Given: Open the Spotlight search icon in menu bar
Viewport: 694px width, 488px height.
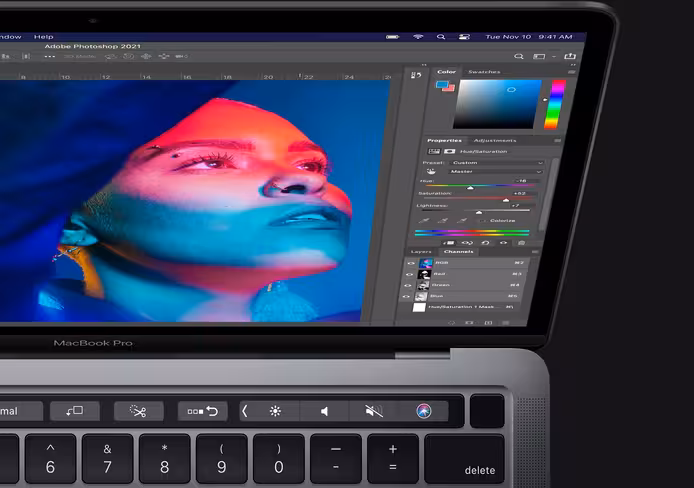Looking at the screenshot, I should point(441,37).
